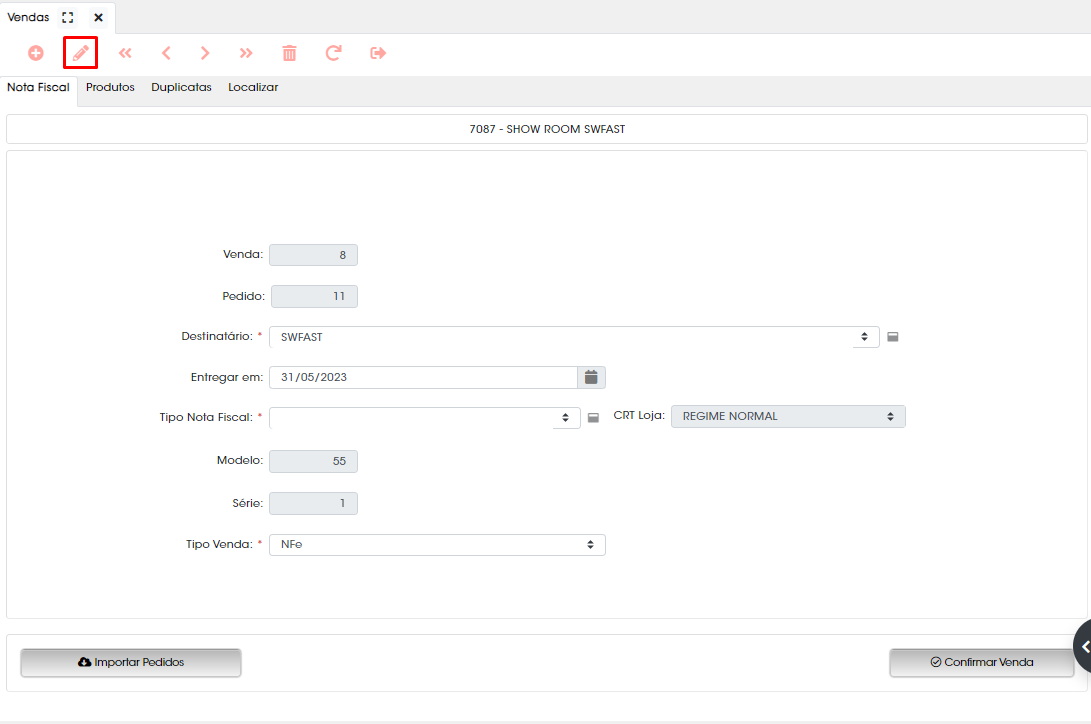Open the calendar picker for Entregar em
This screenshot has width=1091, height=724.
click(591, 377)
